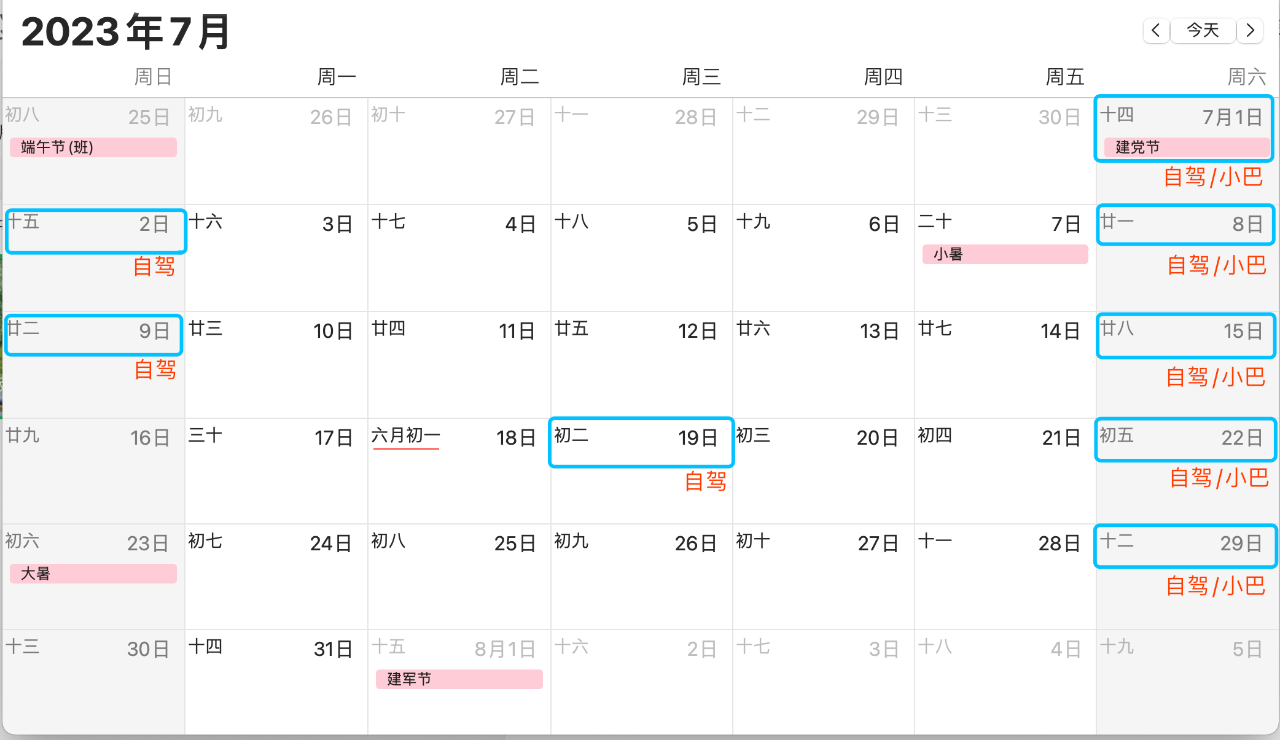Click the 周三 weekday column header
1280x740 pixels.
[x=701, y=77]
